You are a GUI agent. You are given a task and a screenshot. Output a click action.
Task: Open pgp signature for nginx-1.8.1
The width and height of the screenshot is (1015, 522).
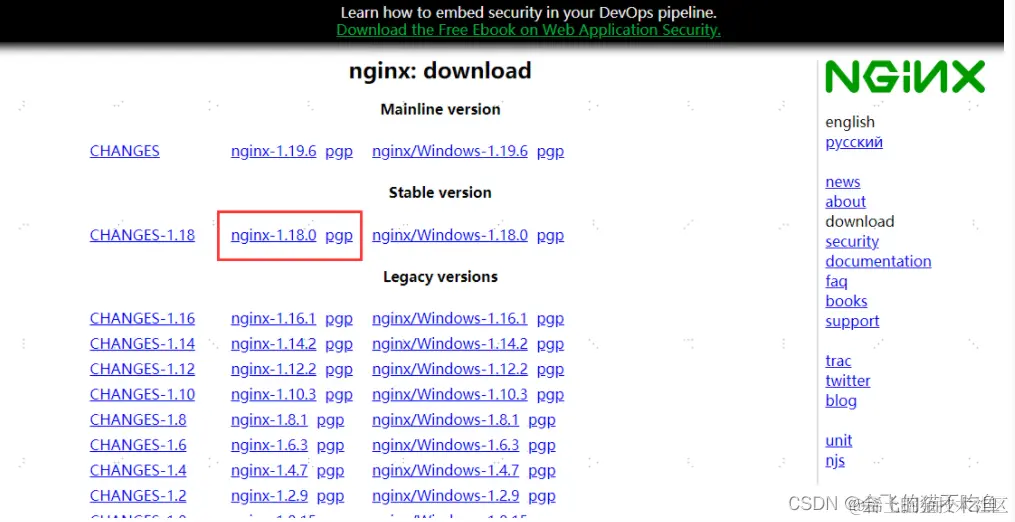[330, 421]
